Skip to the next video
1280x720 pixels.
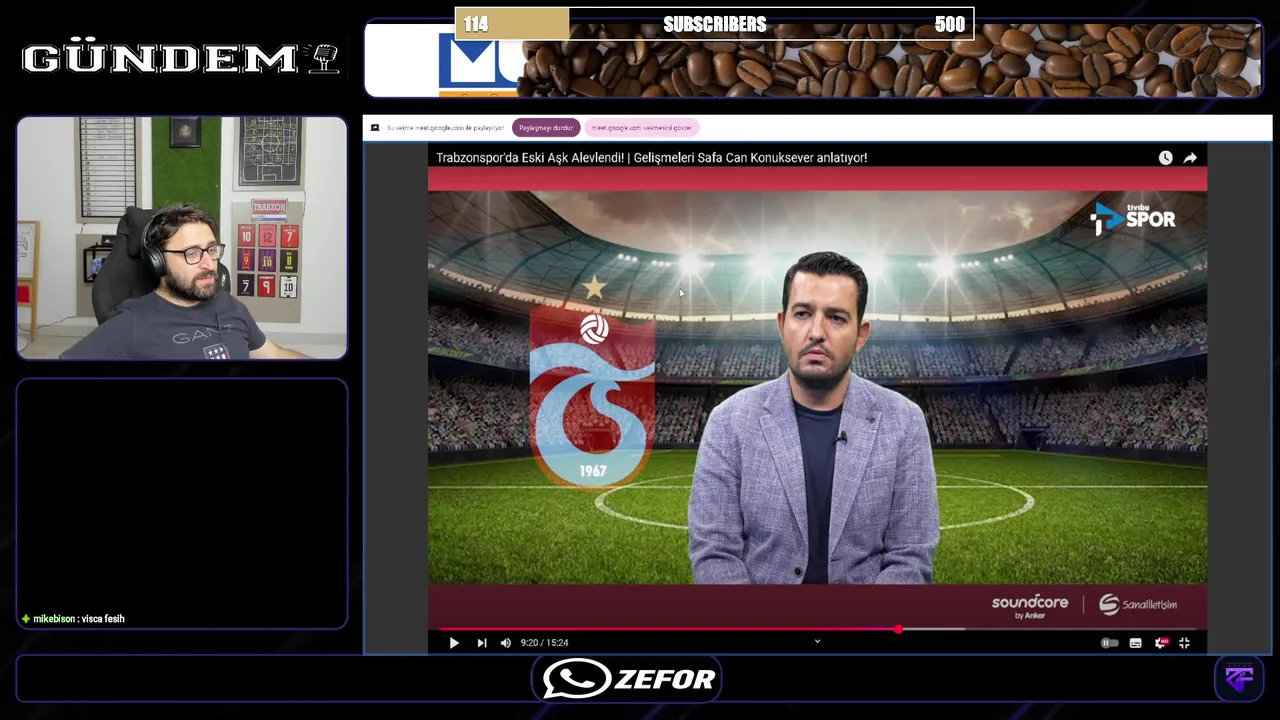click(481, 643)
